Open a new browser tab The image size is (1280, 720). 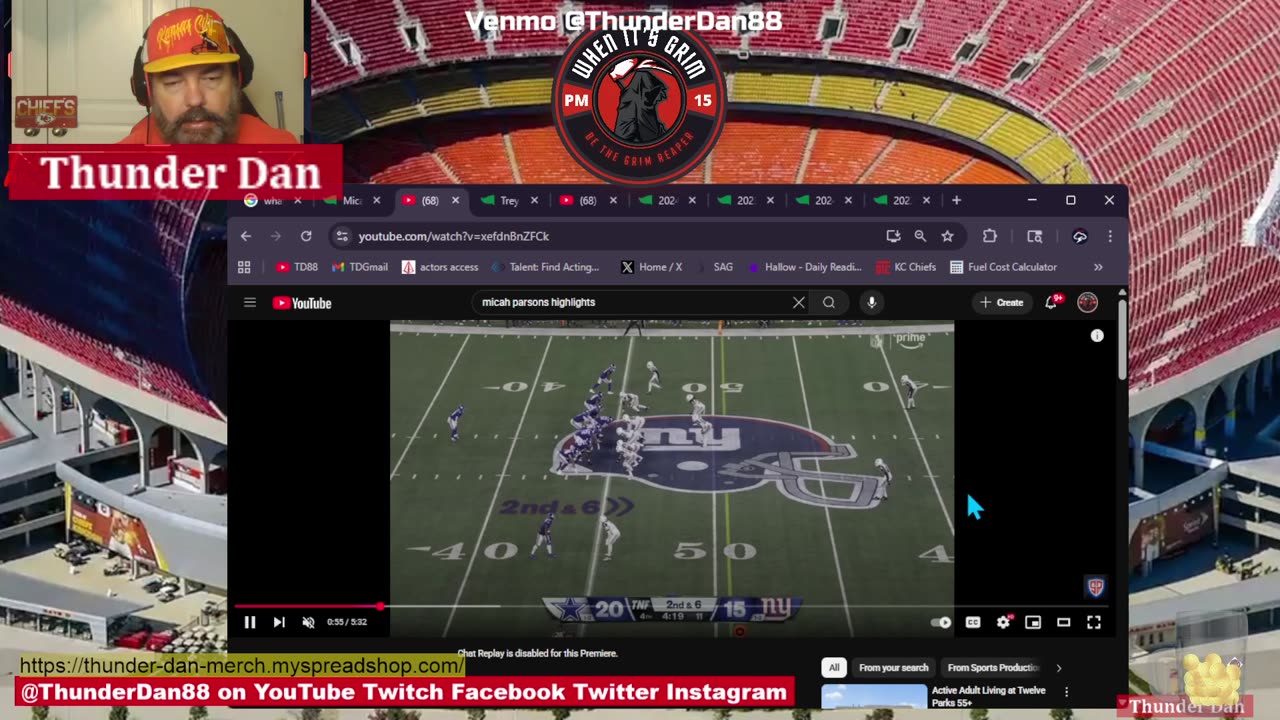(x=956, y=200)
